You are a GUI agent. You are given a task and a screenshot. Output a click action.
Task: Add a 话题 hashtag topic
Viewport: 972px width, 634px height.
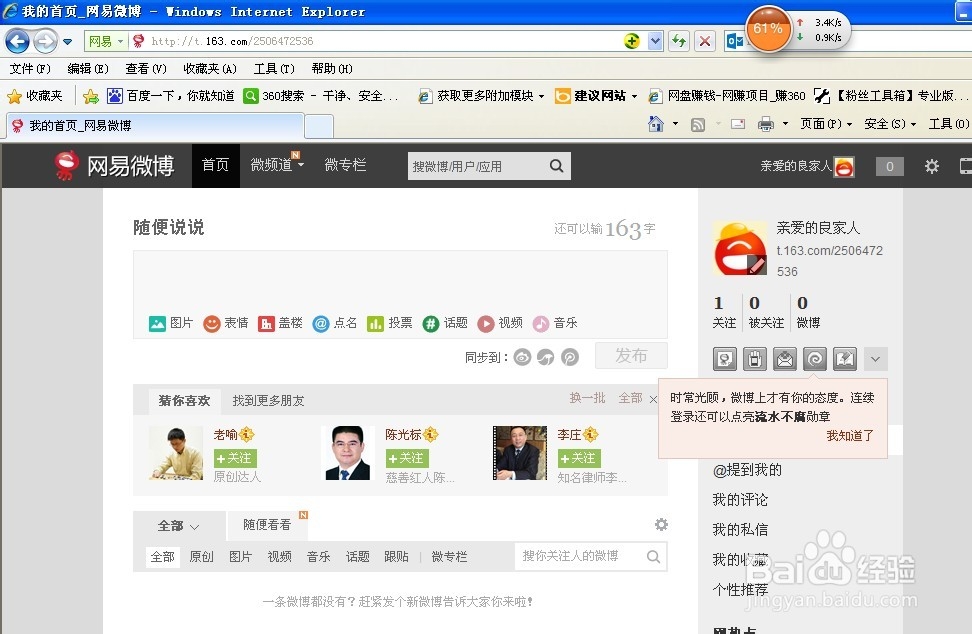point(430,323)
